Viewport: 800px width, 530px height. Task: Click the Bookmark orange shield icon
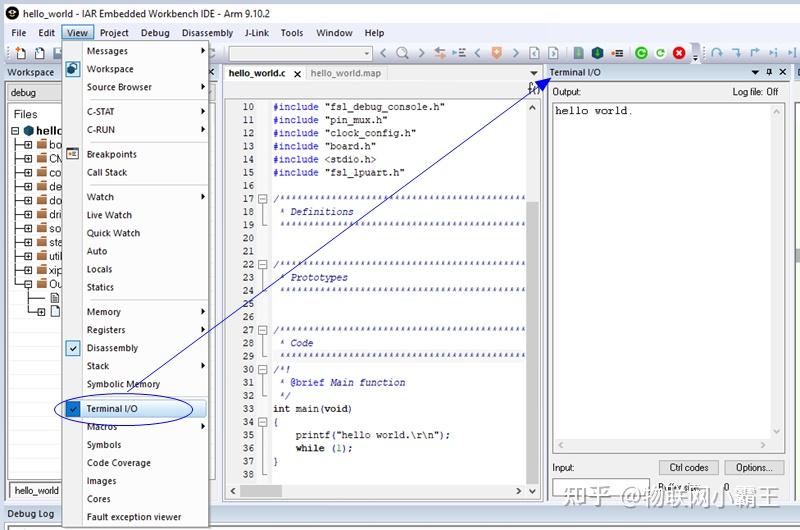[496, 53]
